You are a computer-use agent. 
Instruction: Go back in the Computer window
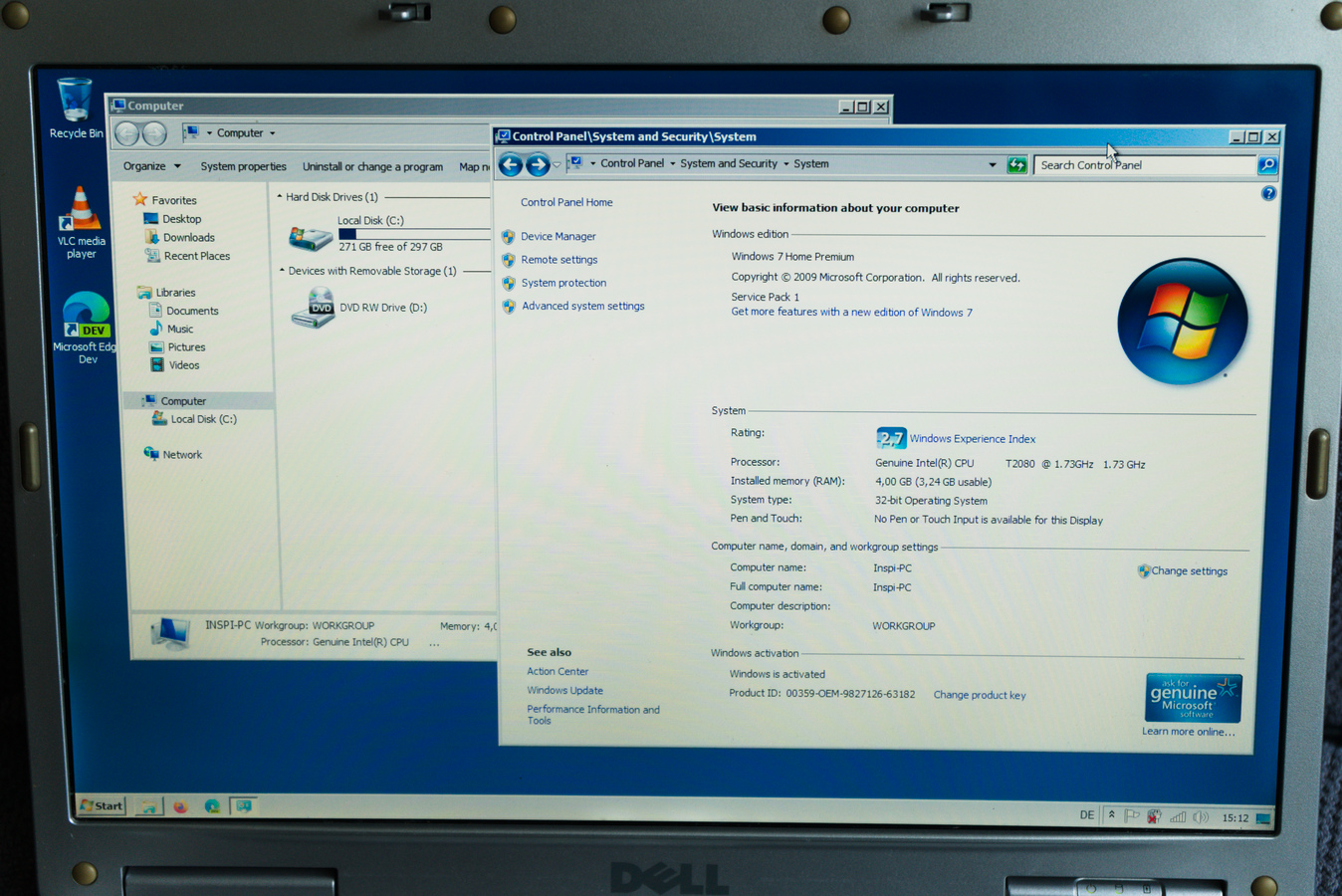pos(126,133)
